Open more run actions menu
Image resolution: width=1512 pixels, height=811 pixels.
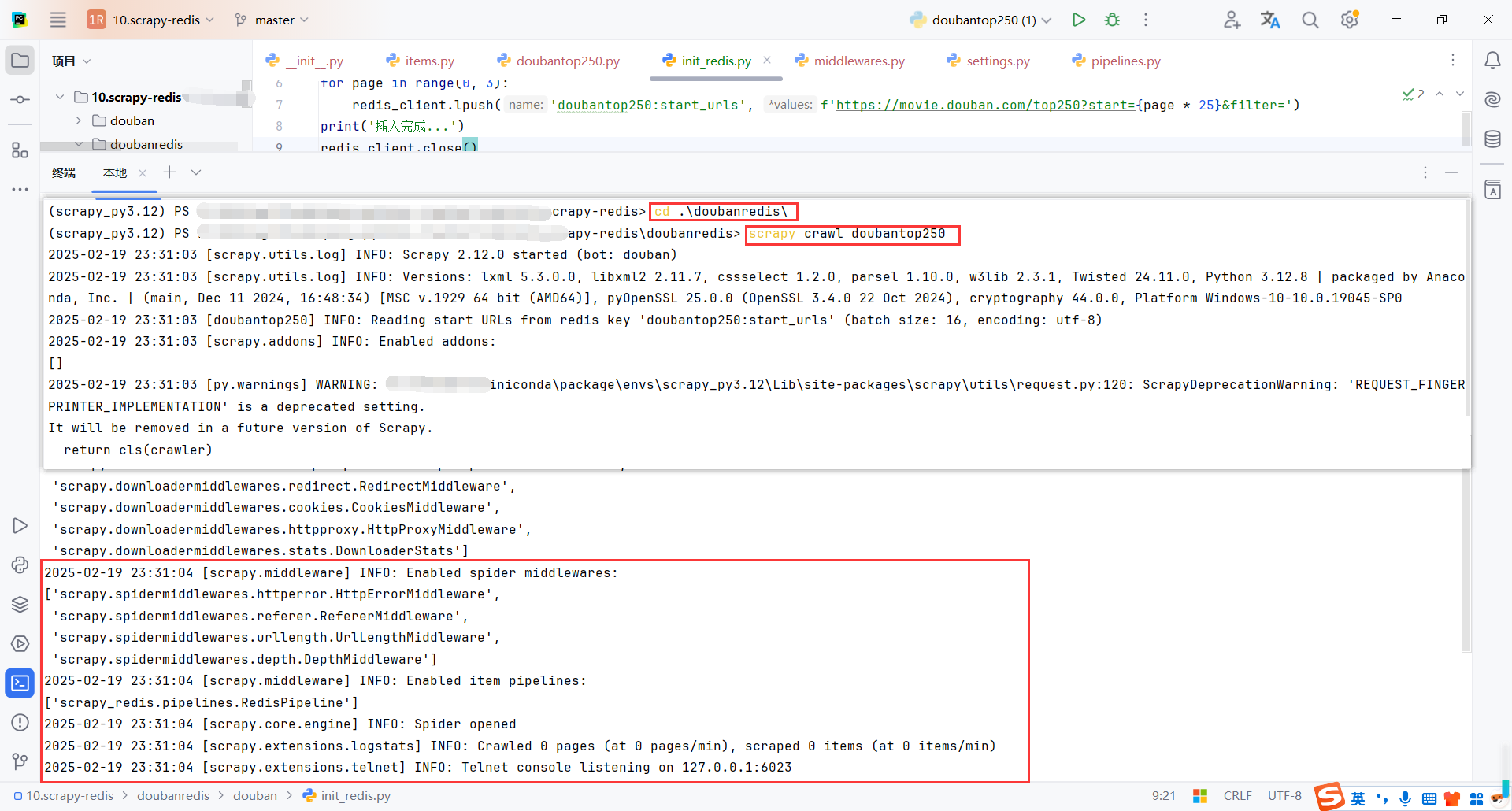pos(1146,20)
